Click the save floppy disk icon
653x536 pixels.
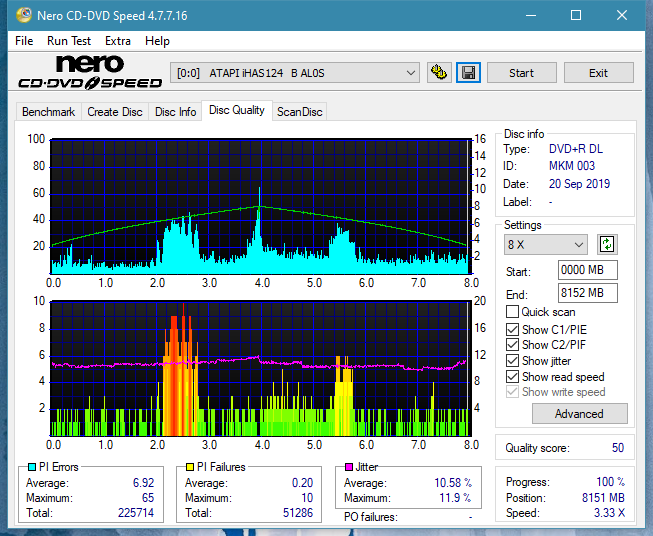coord(469,73)
